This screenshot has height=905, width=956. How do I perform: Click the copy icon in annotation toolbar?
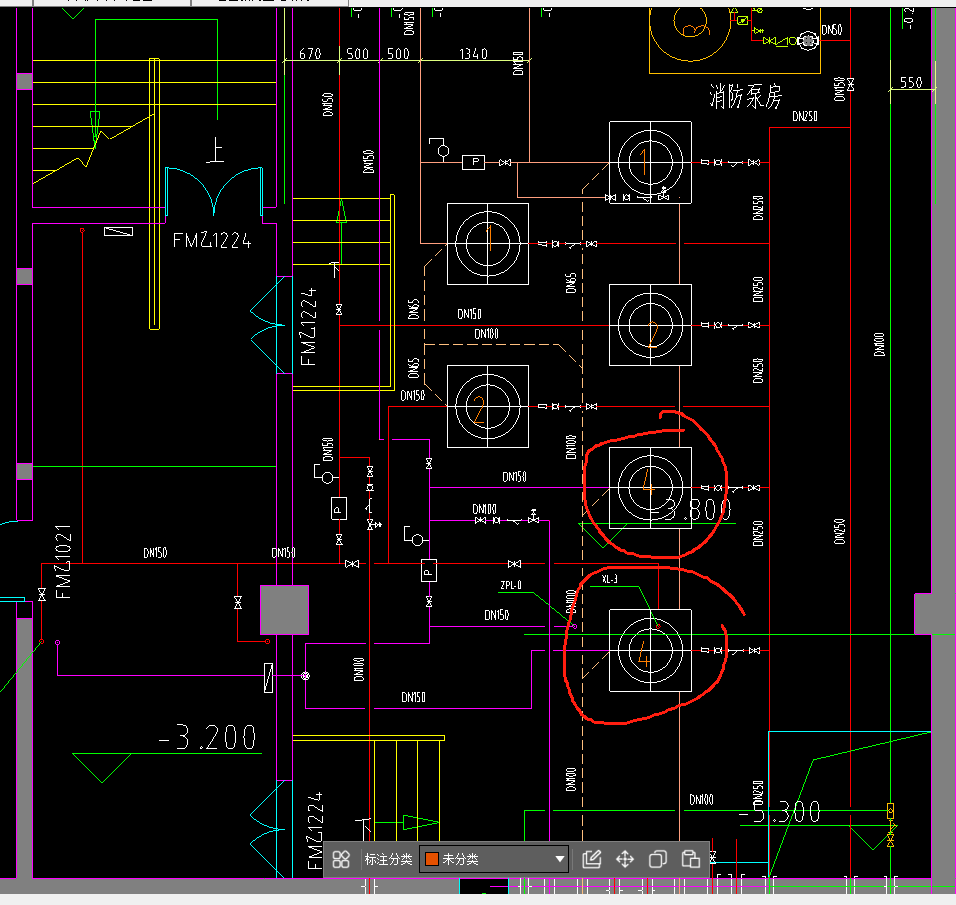658,859
